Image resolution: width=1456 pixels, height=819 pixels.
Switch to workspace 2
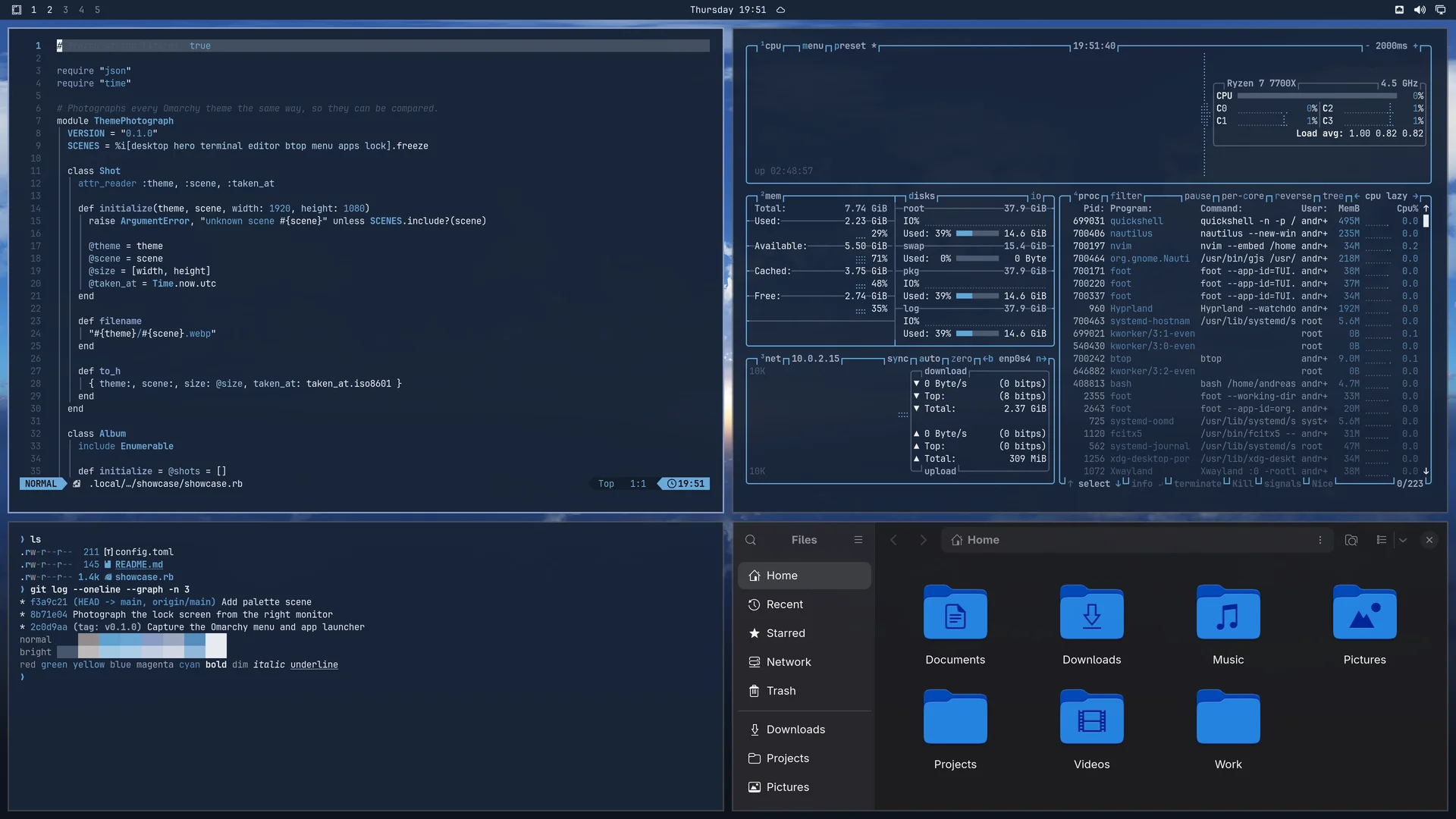pos(49,10)
